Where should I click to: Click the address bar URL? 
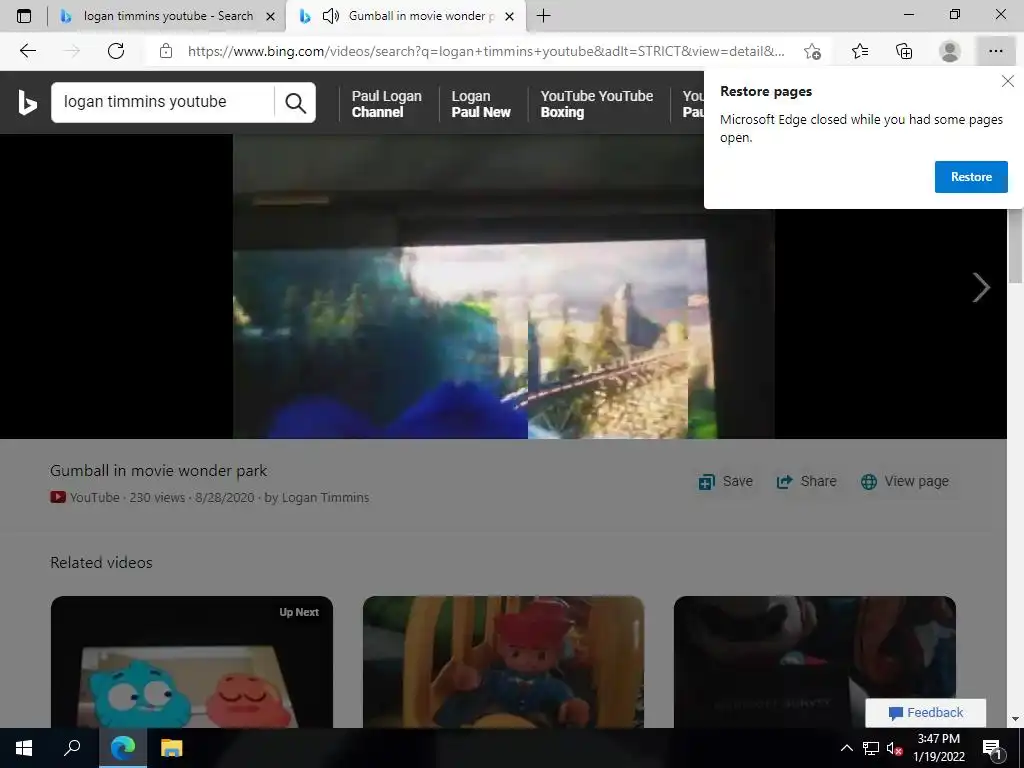click(486, 51)
